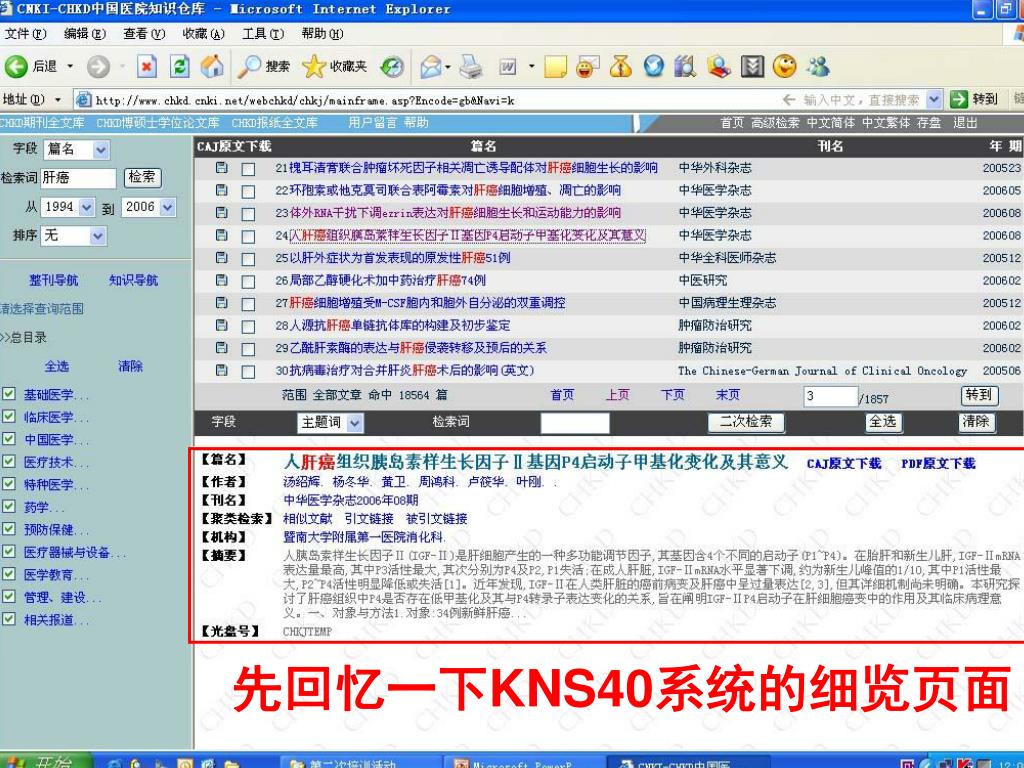Open the mail envelope icon
The height and width of the screenshot is (768, 1024).
click(430, 66)
